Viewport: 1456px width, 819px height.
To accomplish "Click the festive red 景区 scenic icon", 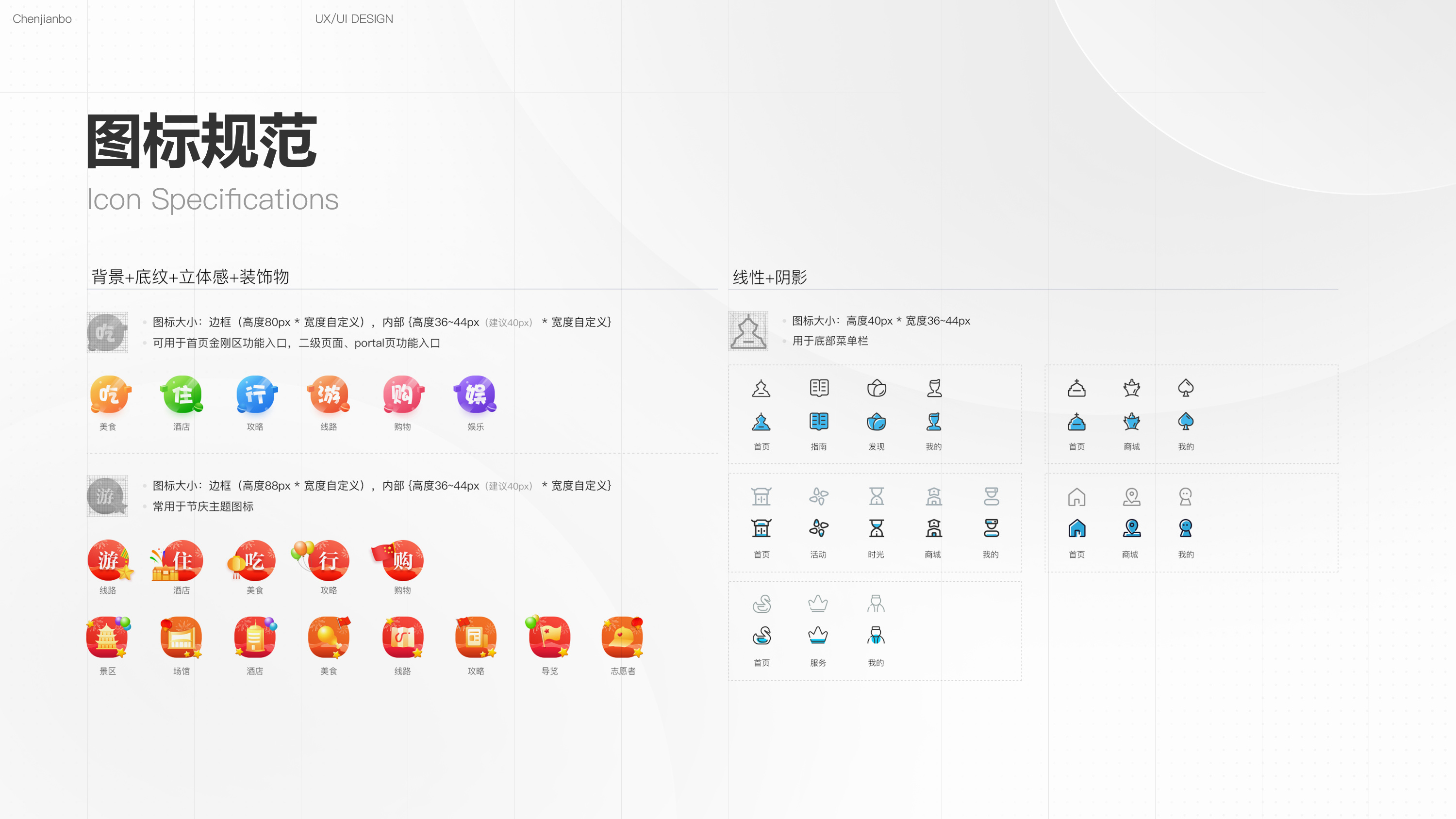I will click(107, 638).
